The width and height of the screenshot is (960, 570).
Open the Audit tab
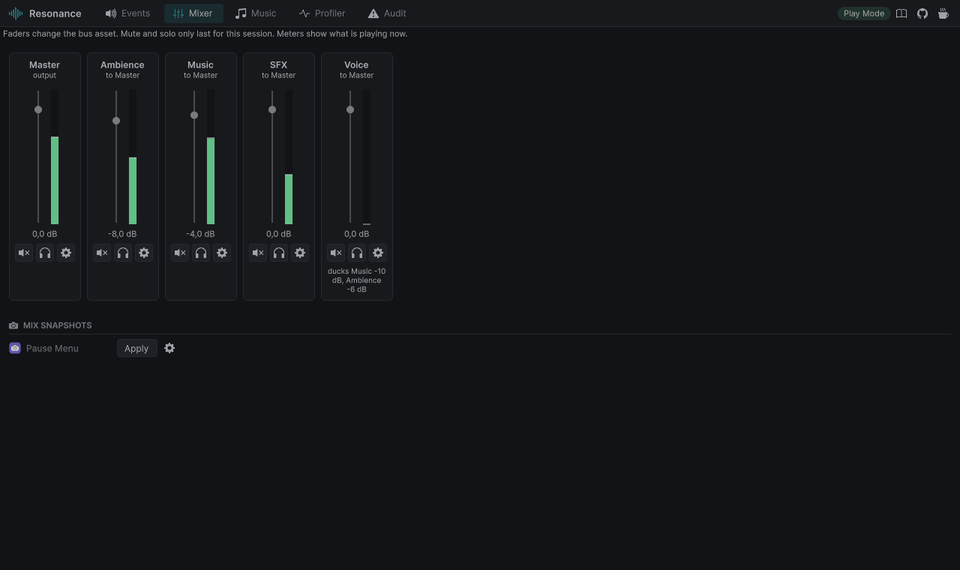[x=387, y=13]
